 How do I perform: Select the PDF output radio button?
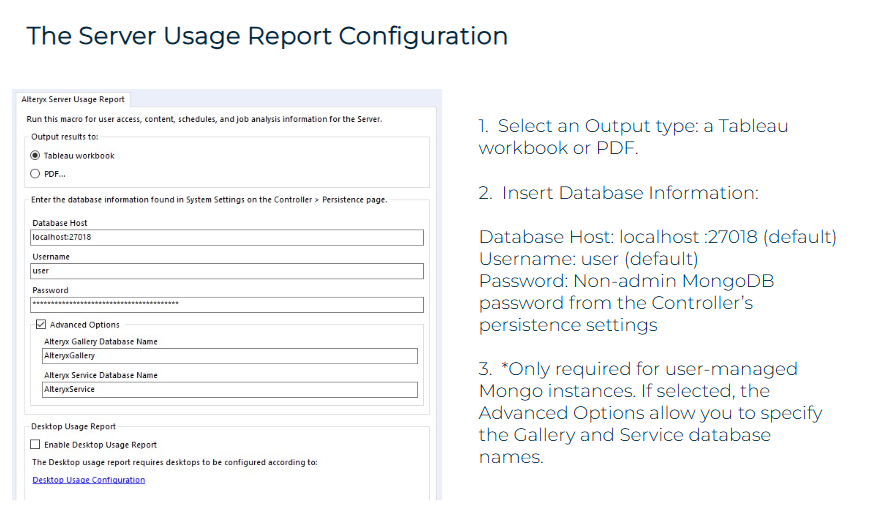coord(36,173)
